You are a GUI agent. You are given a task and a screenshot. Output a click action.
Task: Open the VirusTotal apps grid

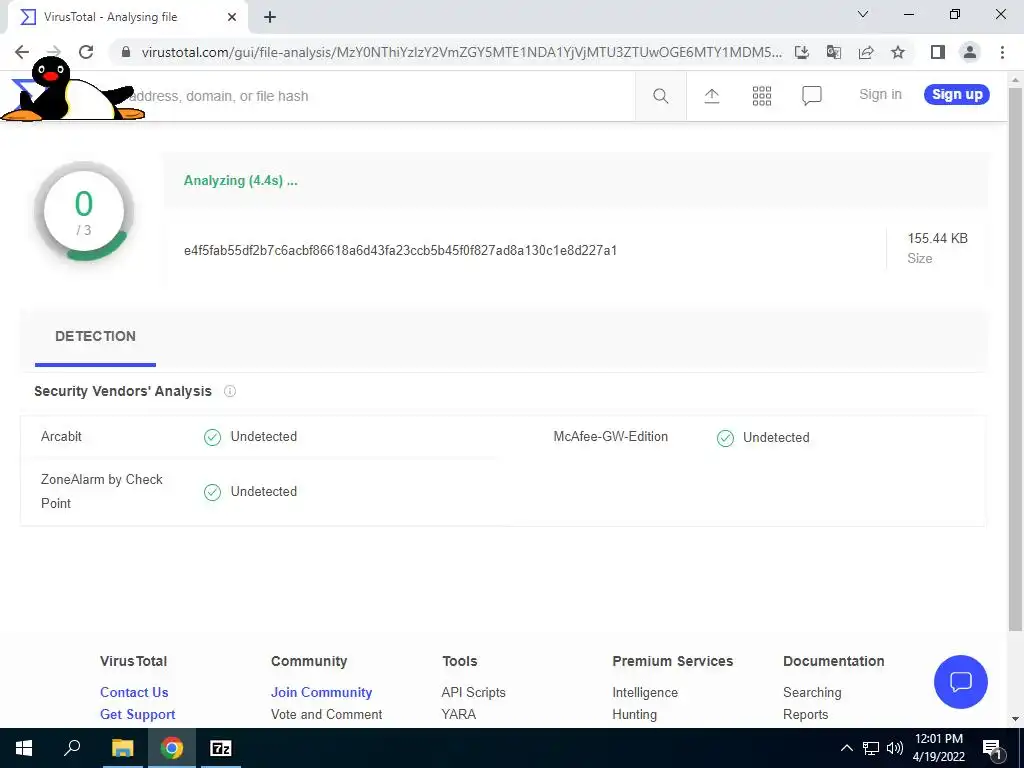pyautogui.click(x=761, y=96)
